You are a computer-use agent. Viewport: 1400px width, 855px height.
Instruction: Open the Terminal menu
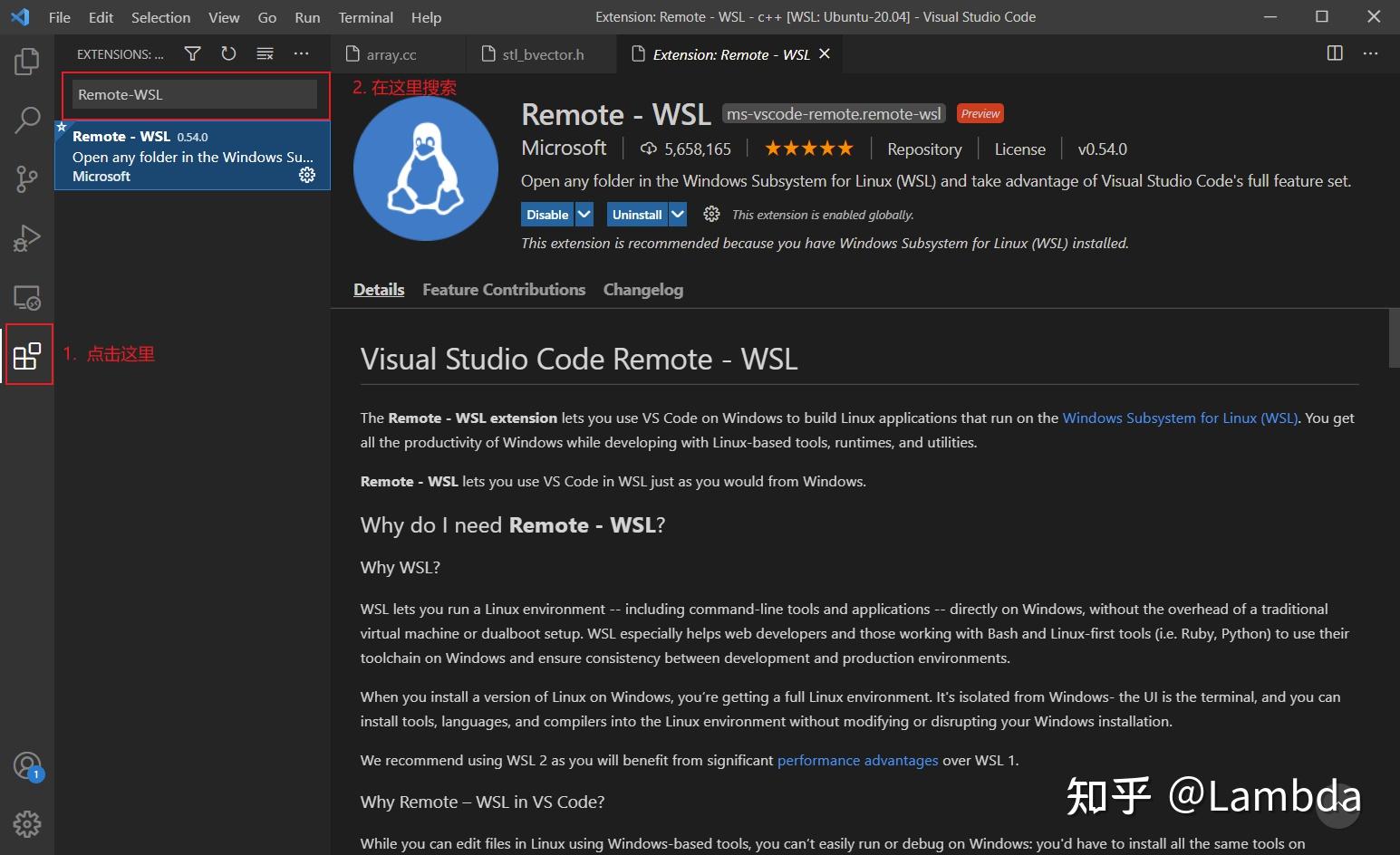(365, 16)
